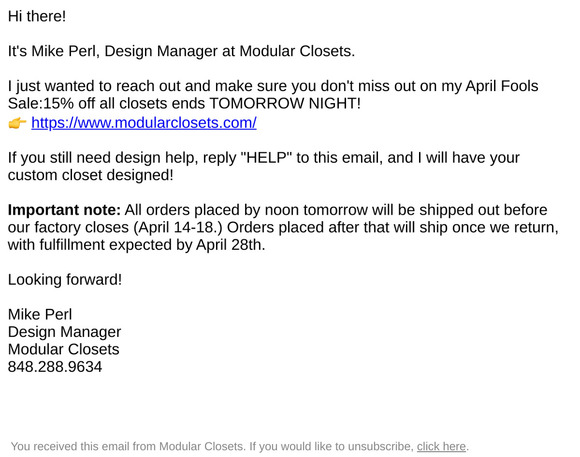
Task: Click the 'Design Manager' signature line
Action: (64, 332)
